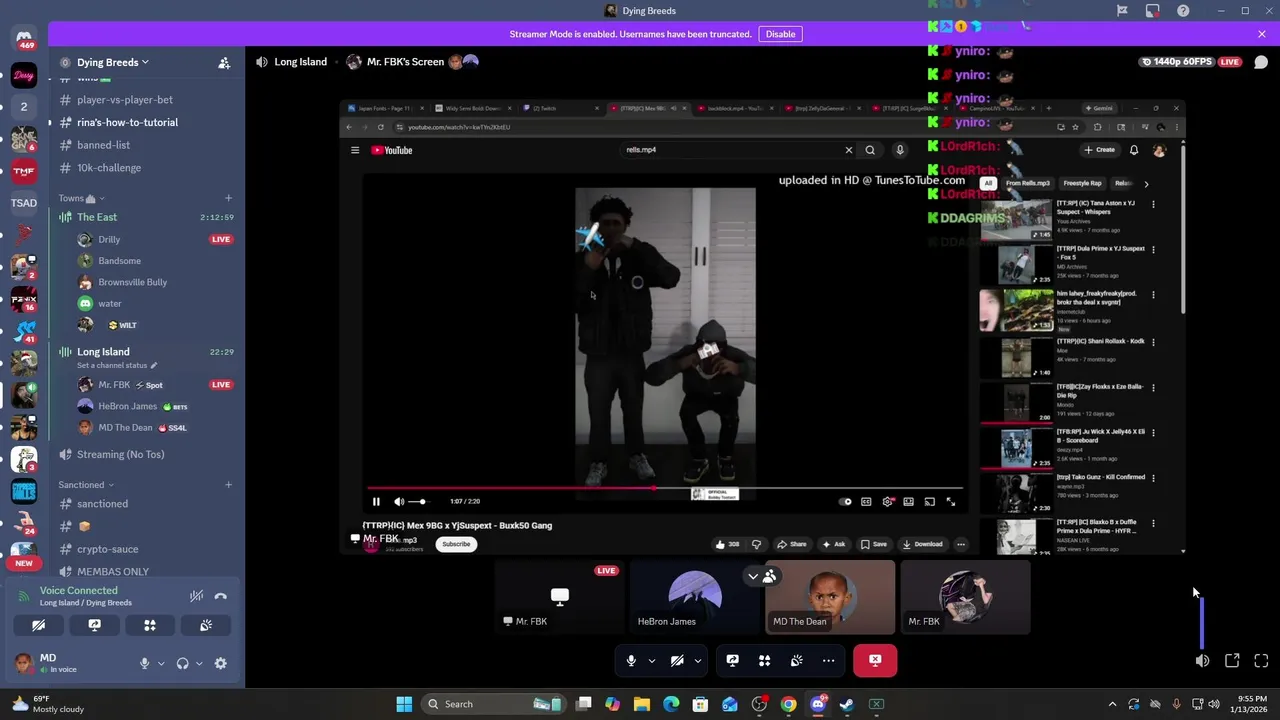
Task: Open the 1440p 60FPS stream quality indicator
Action: [x=1177, y=62]
